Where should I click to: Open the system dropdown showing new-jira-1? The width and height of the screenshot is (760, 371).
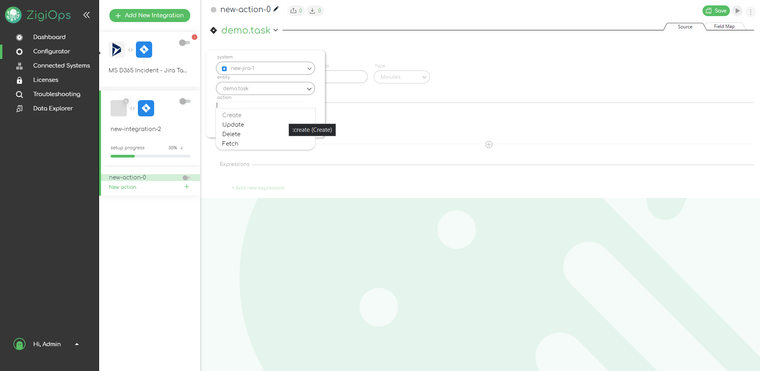click(x=265, y=68)
